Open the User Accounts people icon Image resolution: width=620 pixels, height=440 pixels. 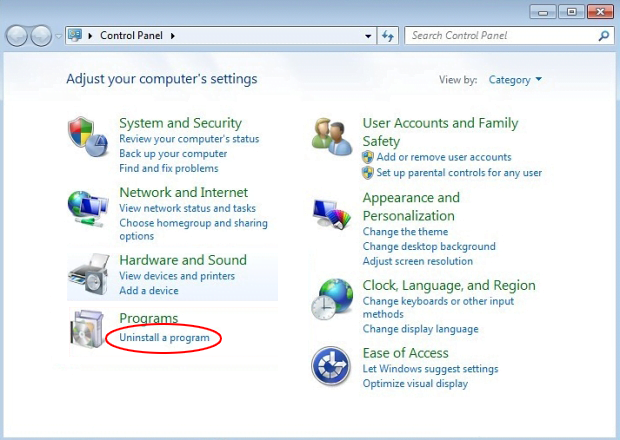332,136
